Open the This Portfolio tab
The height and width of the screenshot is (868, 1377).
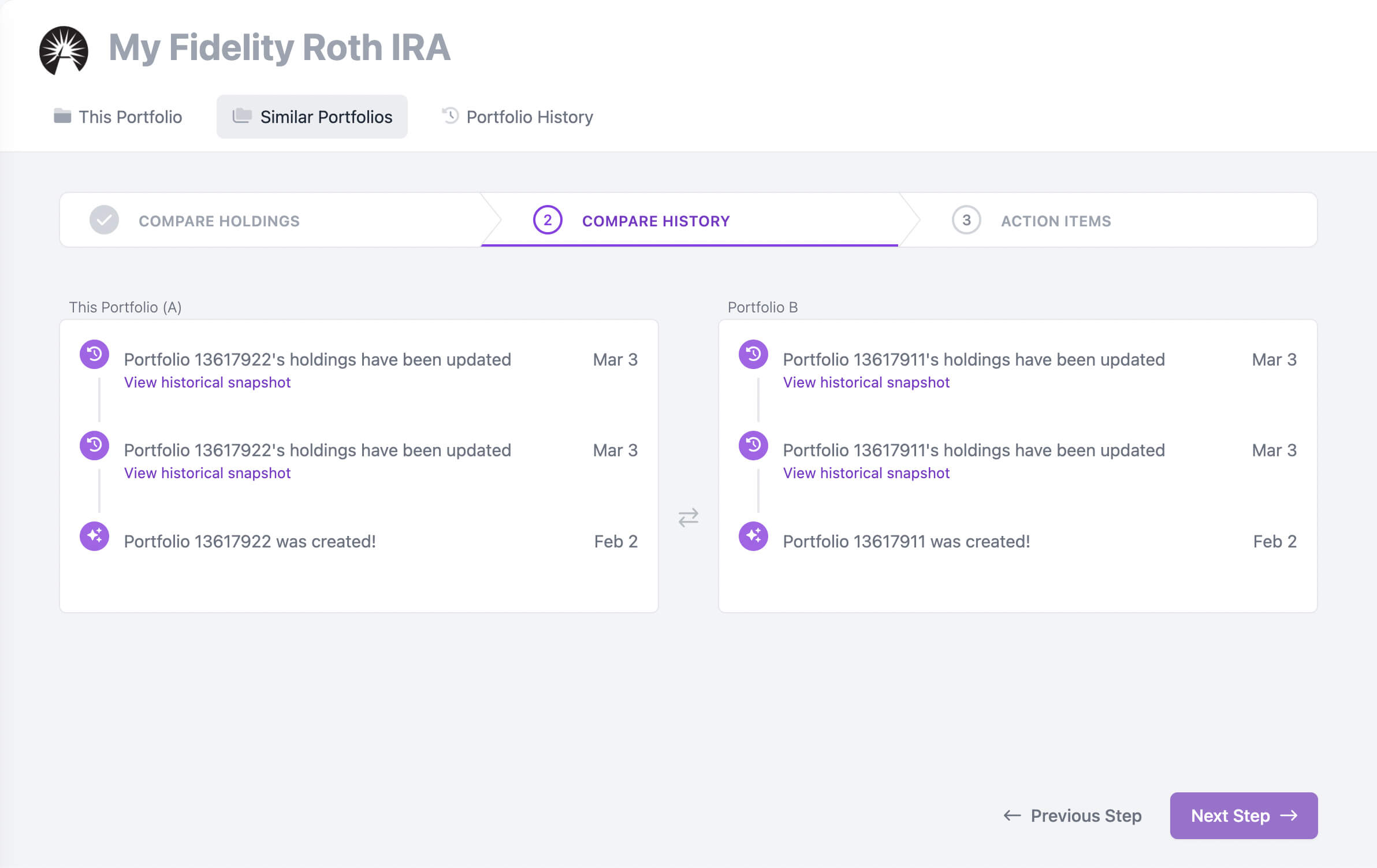pyautogui.click(x=118, y=117)
